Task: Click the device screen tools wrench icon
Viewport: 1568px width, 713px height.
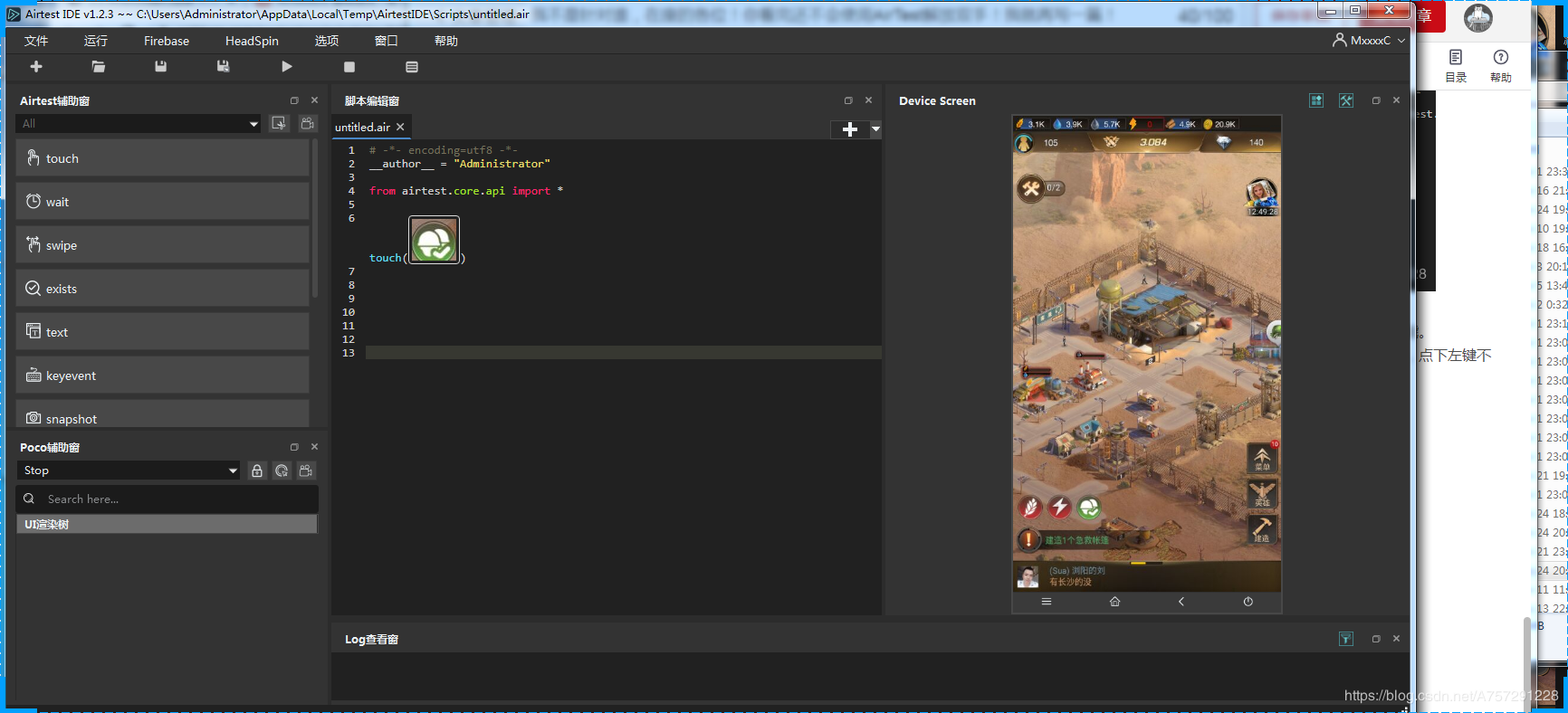Action: [1346, 100]
